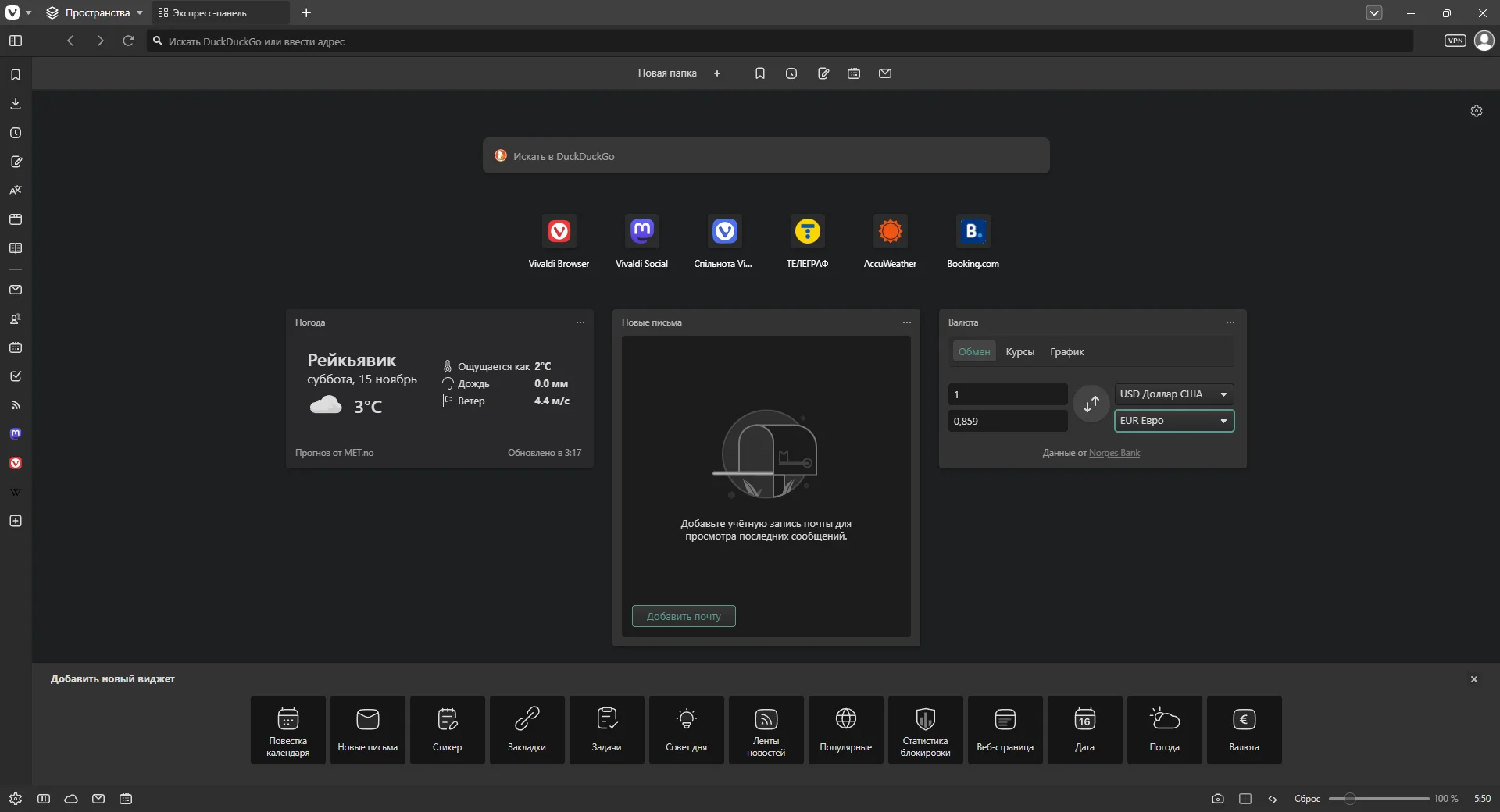The width and height of the screenshot is (1500, 812).
Task: Switch to the График tab
Action: [x=1066, y=352]
